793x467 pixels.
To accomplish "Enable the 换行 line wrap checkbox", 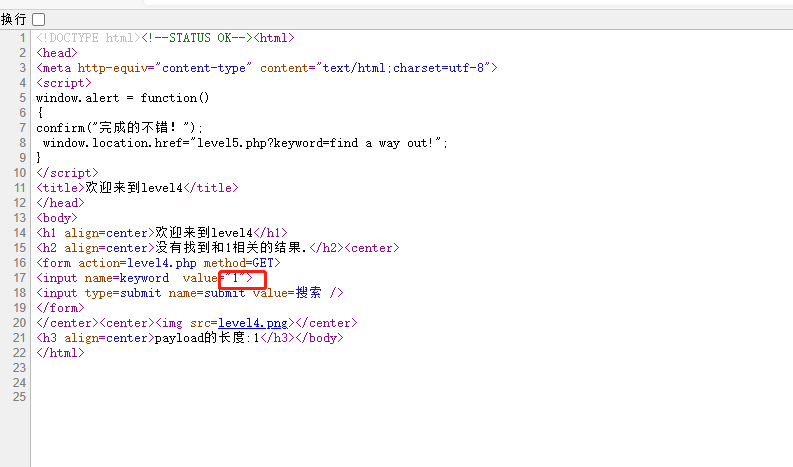I will coord(38,19).
